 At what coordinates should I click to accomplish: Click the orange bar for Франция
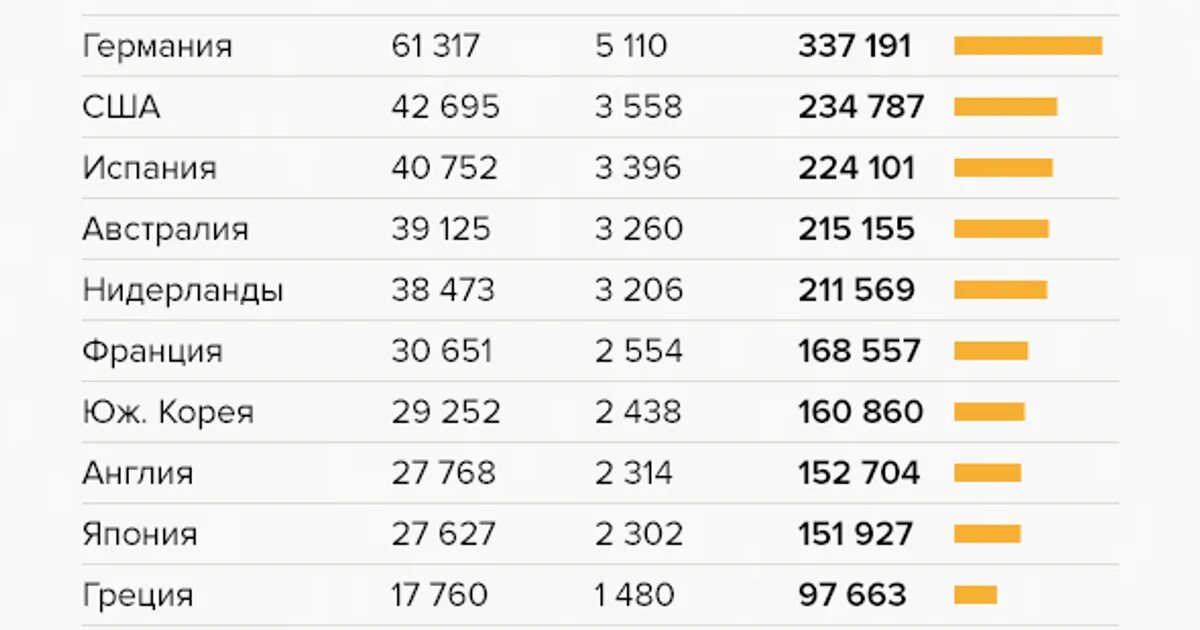click(991, 351)
